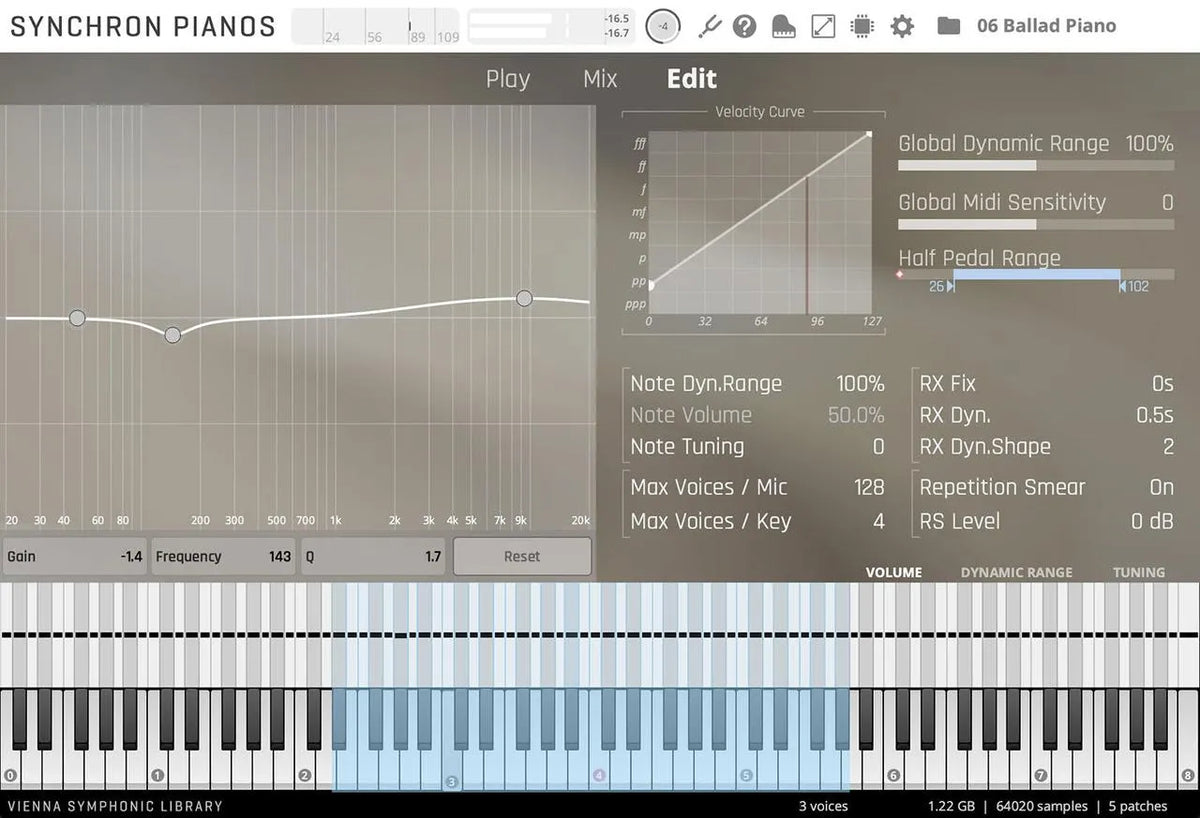
Task: Open the 06 Ballad Piano preset name
Action: coord(1046,26)
